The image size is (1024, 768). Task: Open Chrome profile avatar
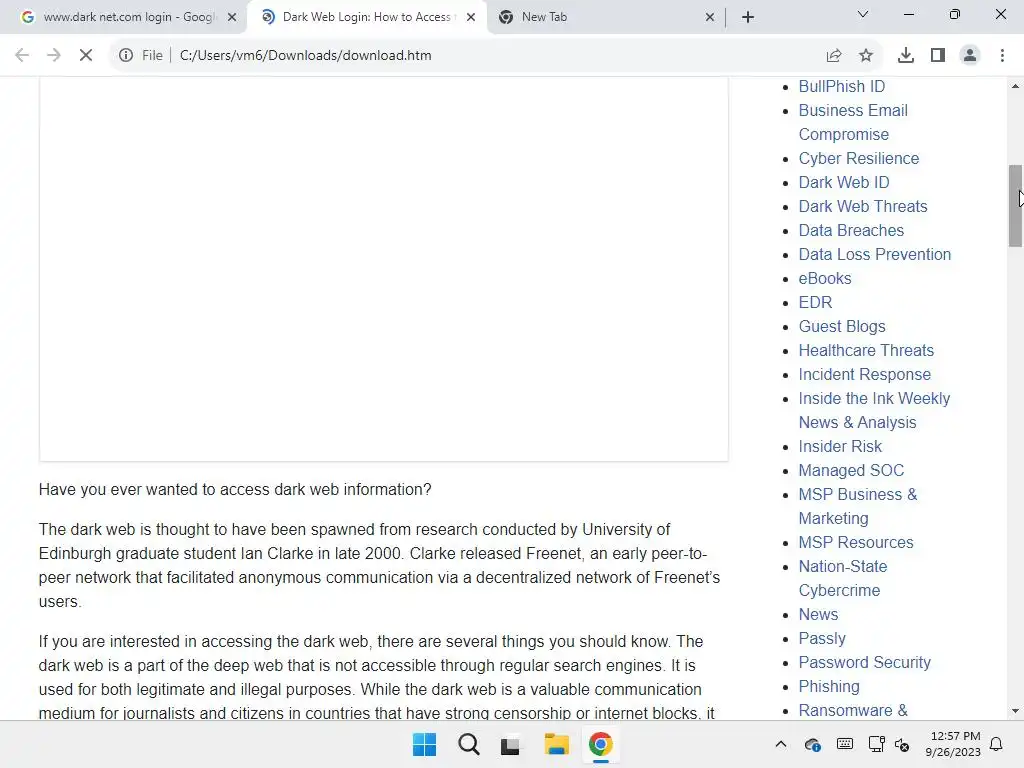(970, 56)
